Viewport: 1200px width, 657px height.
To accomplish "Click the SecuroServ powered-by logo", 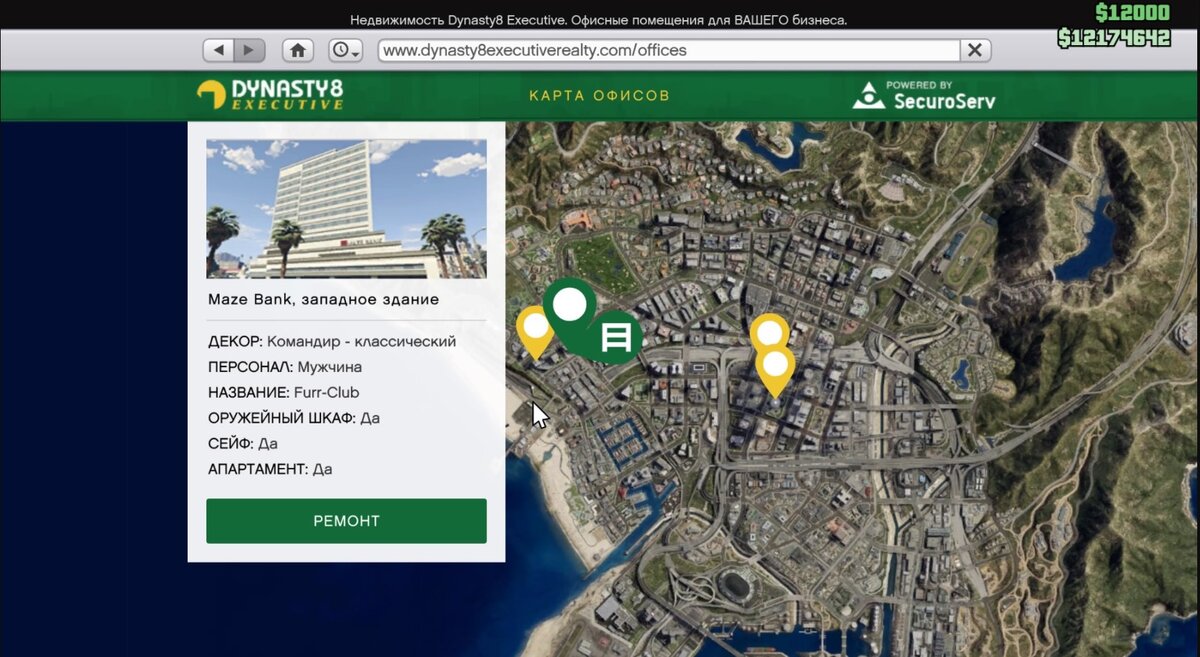I will click(924, 95).
